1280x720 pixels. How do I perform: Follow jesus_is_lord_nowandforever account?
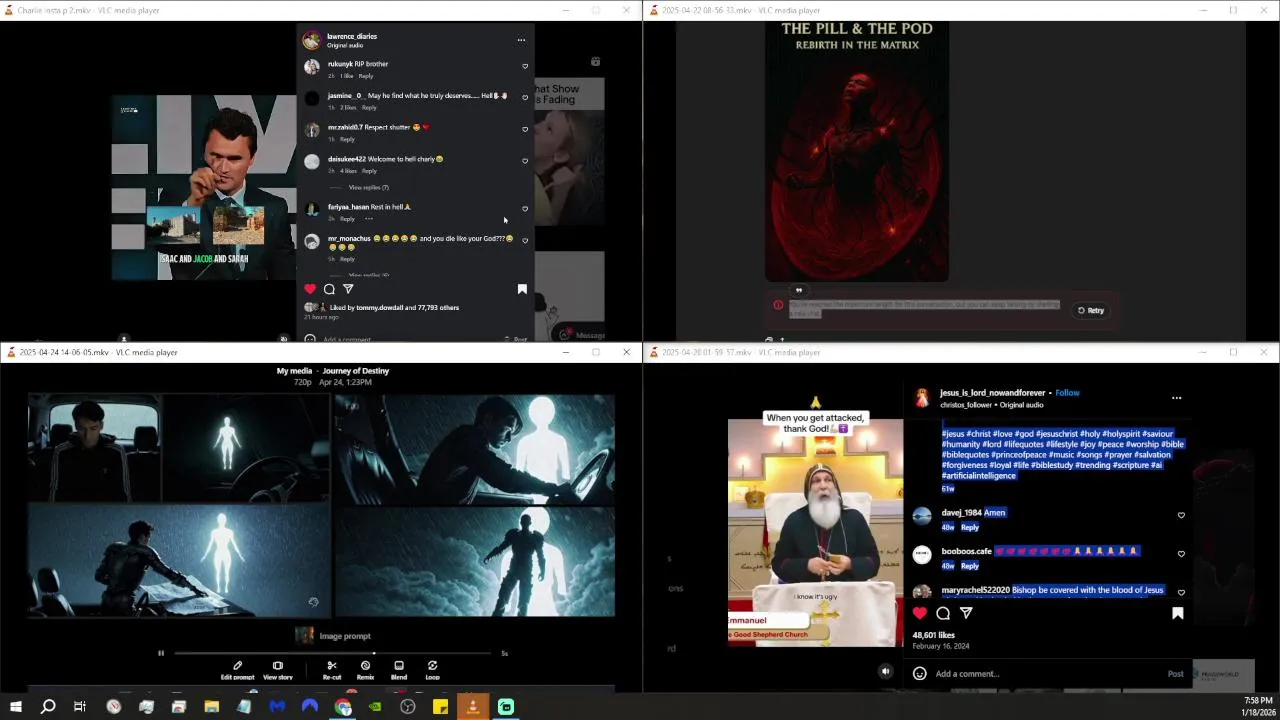point(1067,393)
